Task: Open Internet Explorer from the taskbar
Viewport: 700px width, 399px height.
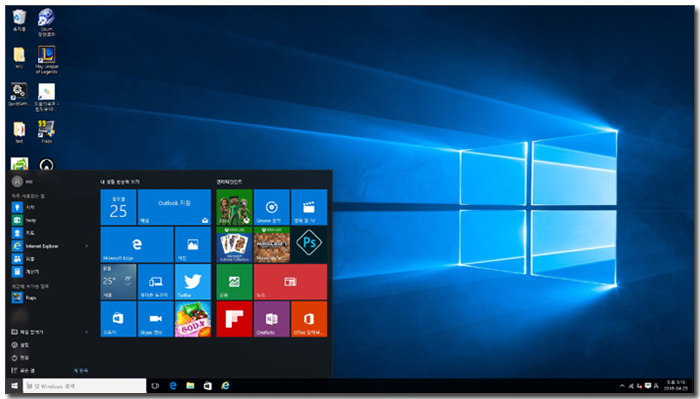Action: 225,386
